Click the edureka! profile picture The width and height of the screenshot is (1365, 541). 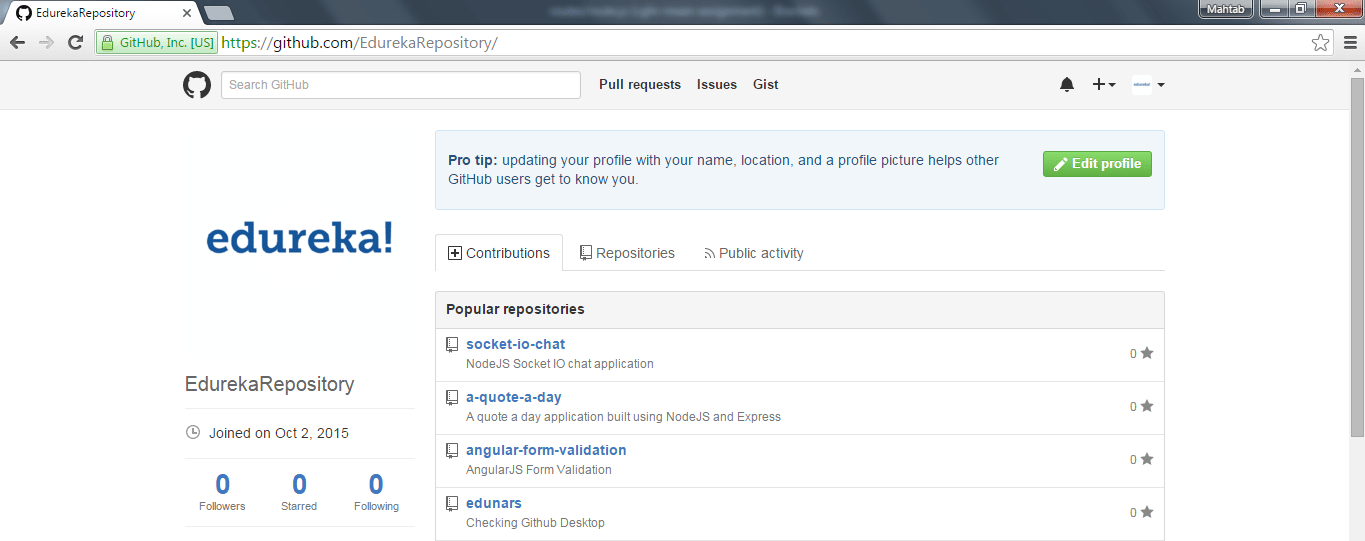point(300,240)
